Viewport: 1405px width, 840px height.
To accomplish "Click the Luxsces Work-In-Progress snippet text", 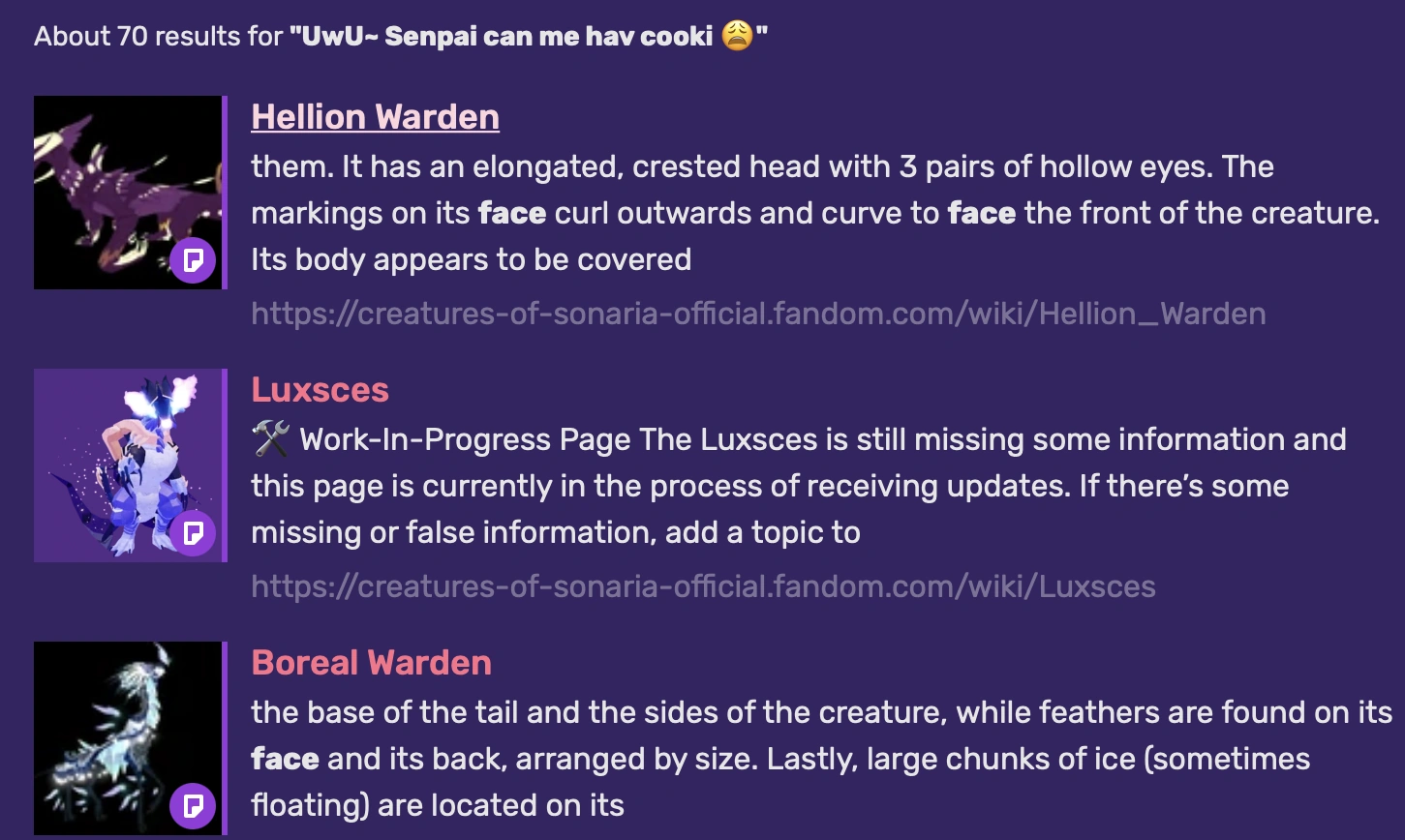I will (x=775, y=485).
